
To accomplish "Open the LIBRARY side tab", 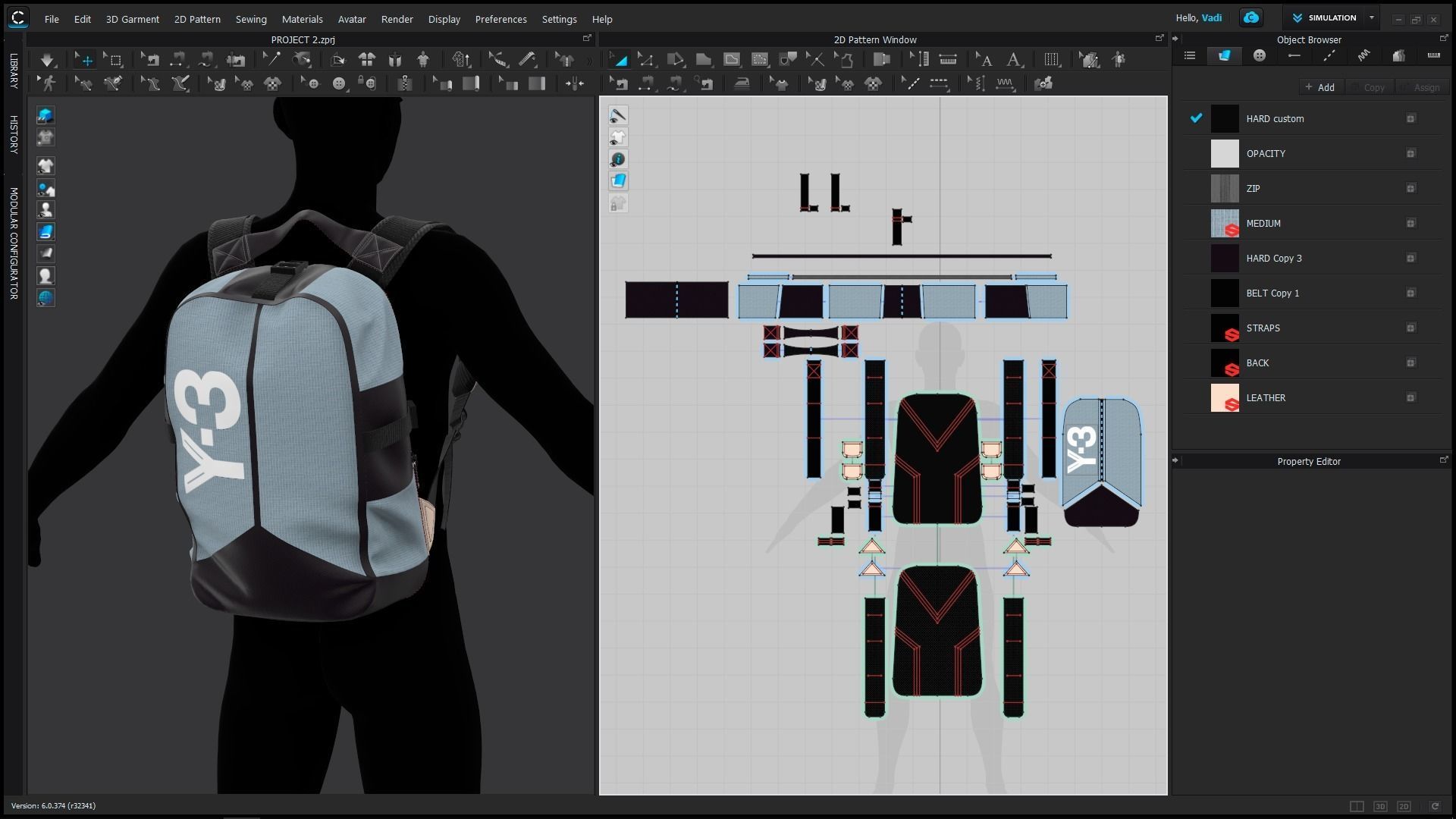I will click(13, 71).
